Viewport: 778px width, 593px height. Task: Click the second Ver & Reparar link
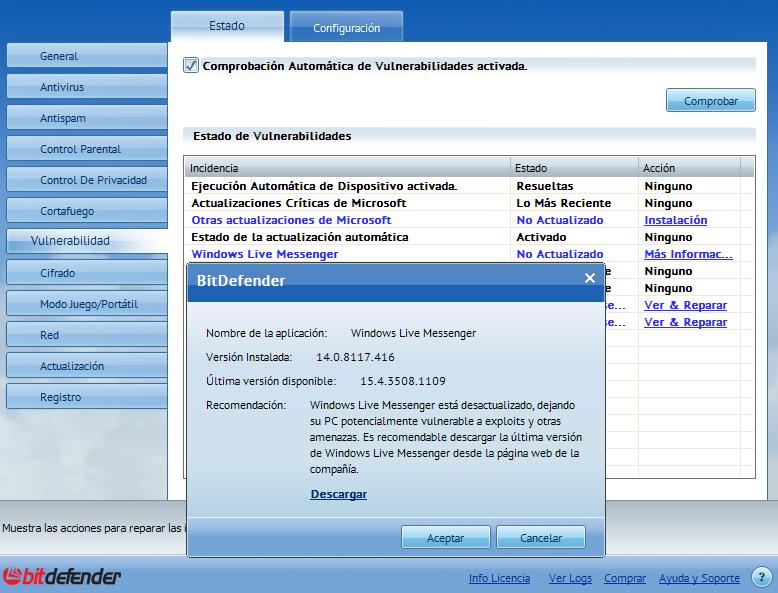(686, 322)
